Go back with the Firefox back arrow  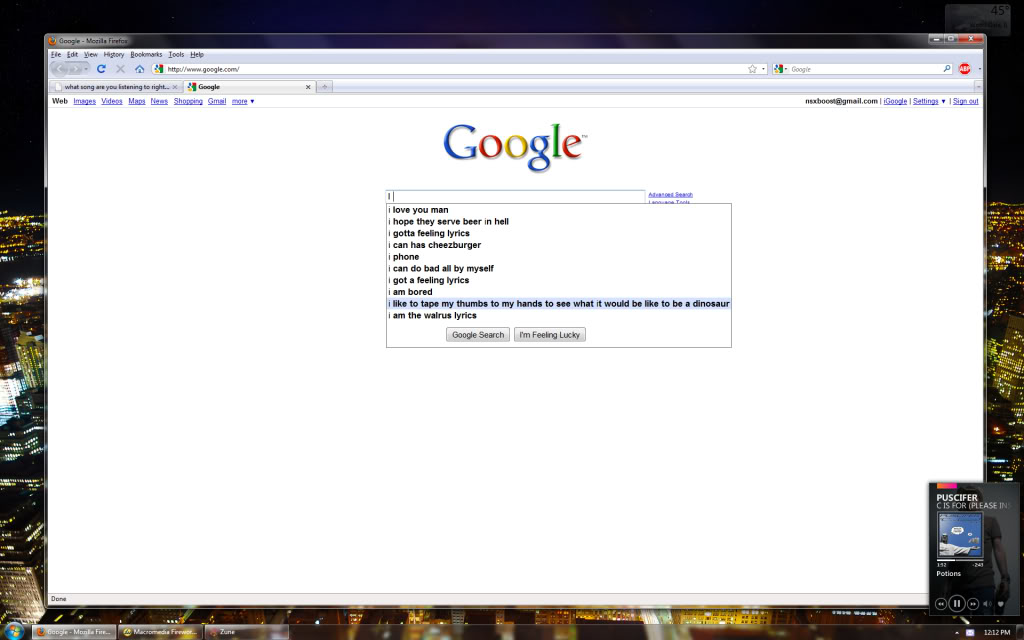tap(59, 69)
